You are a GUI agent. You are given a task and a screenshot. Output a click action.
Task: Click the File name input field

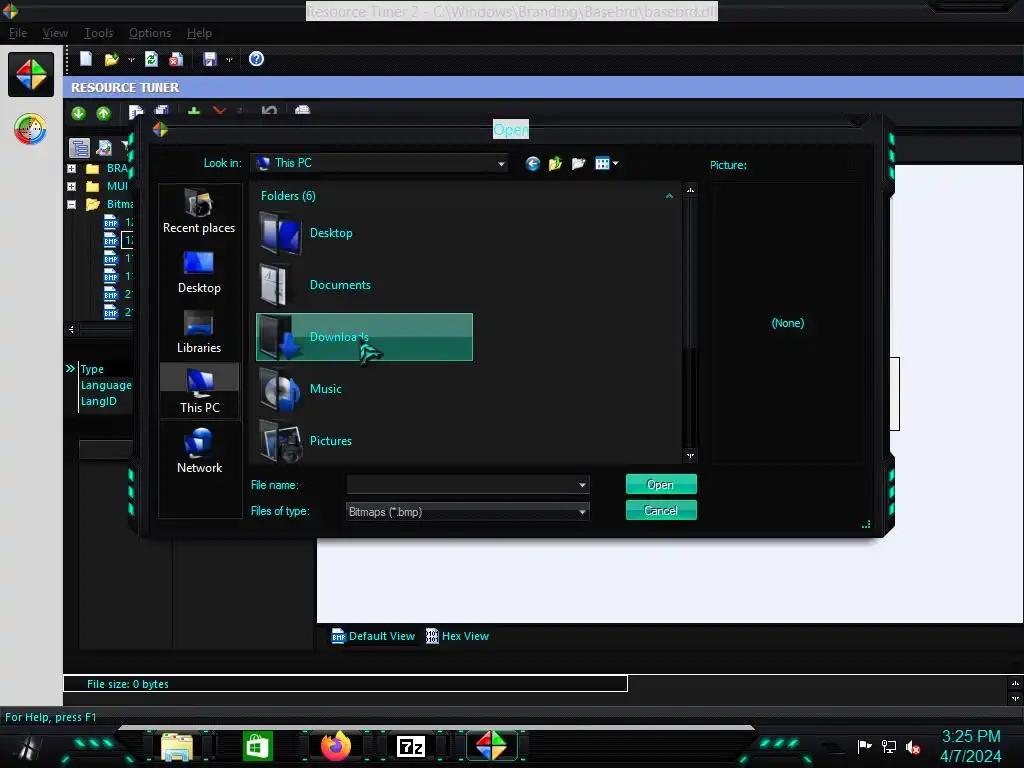point(460,485)
